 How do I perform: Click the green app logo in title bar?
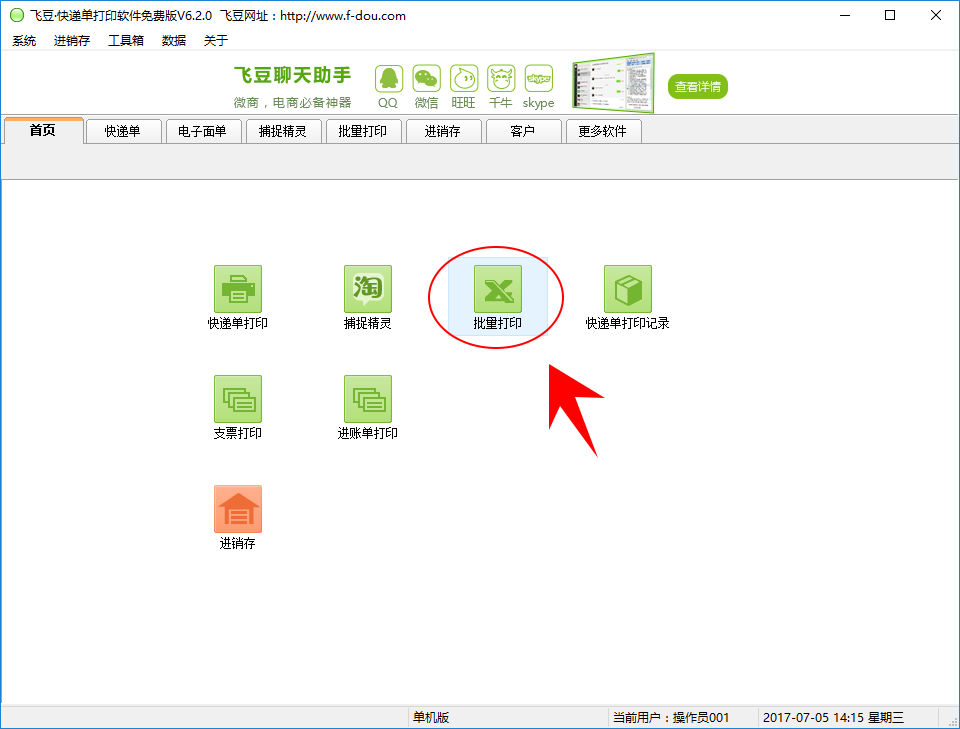tap(17, 15)
